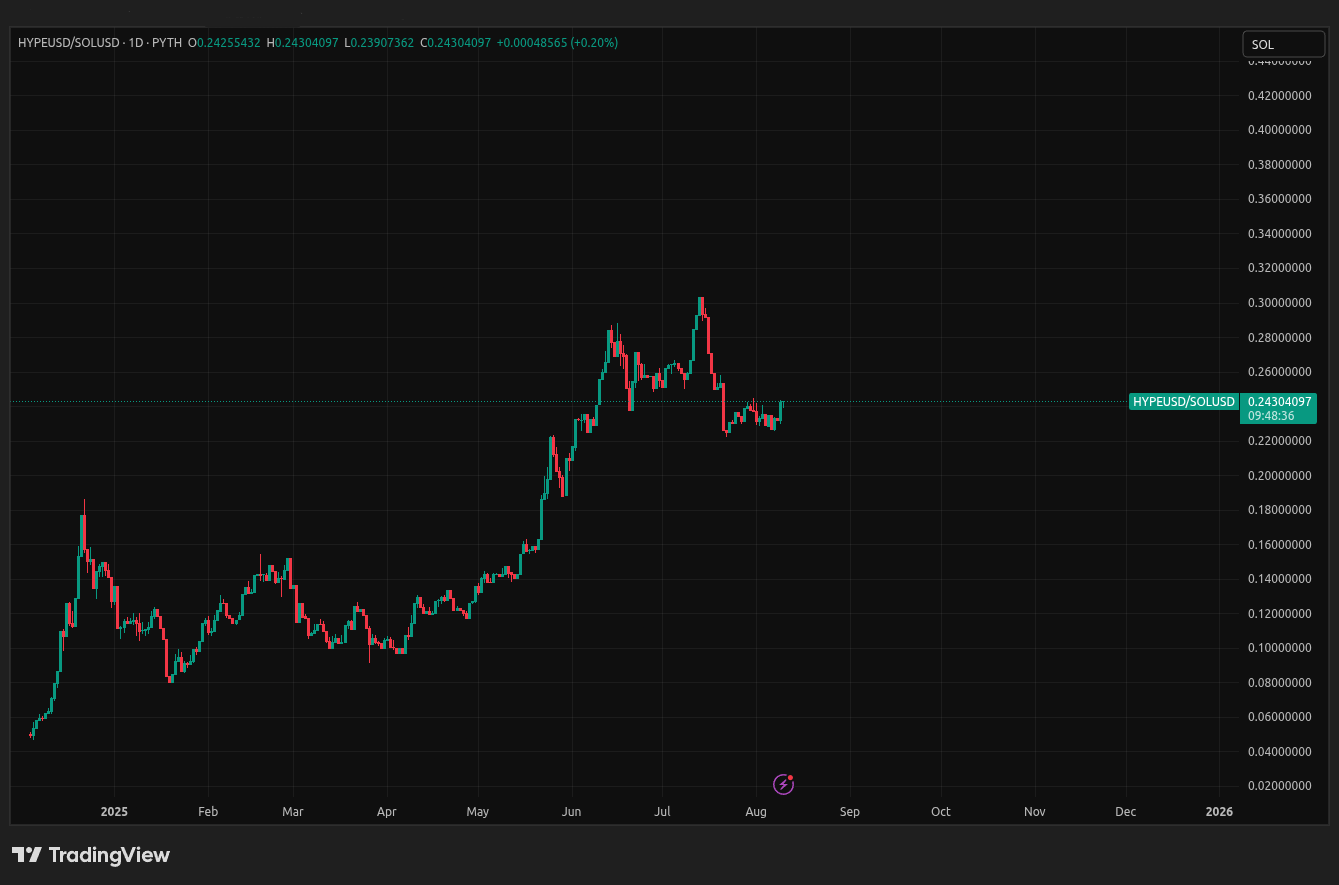Click the 0.02000000 price axis label
Image resolution: width=1339 pixels, height=885 pixels.
tap(1279, 786)
